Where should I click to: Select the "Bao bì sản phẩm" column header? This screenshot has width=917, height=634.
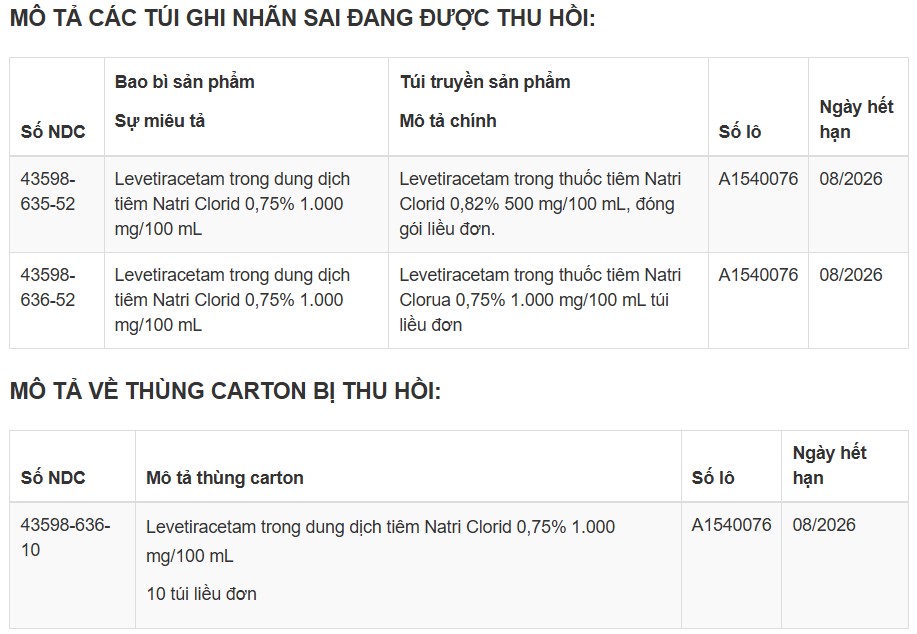pos(185,82)
